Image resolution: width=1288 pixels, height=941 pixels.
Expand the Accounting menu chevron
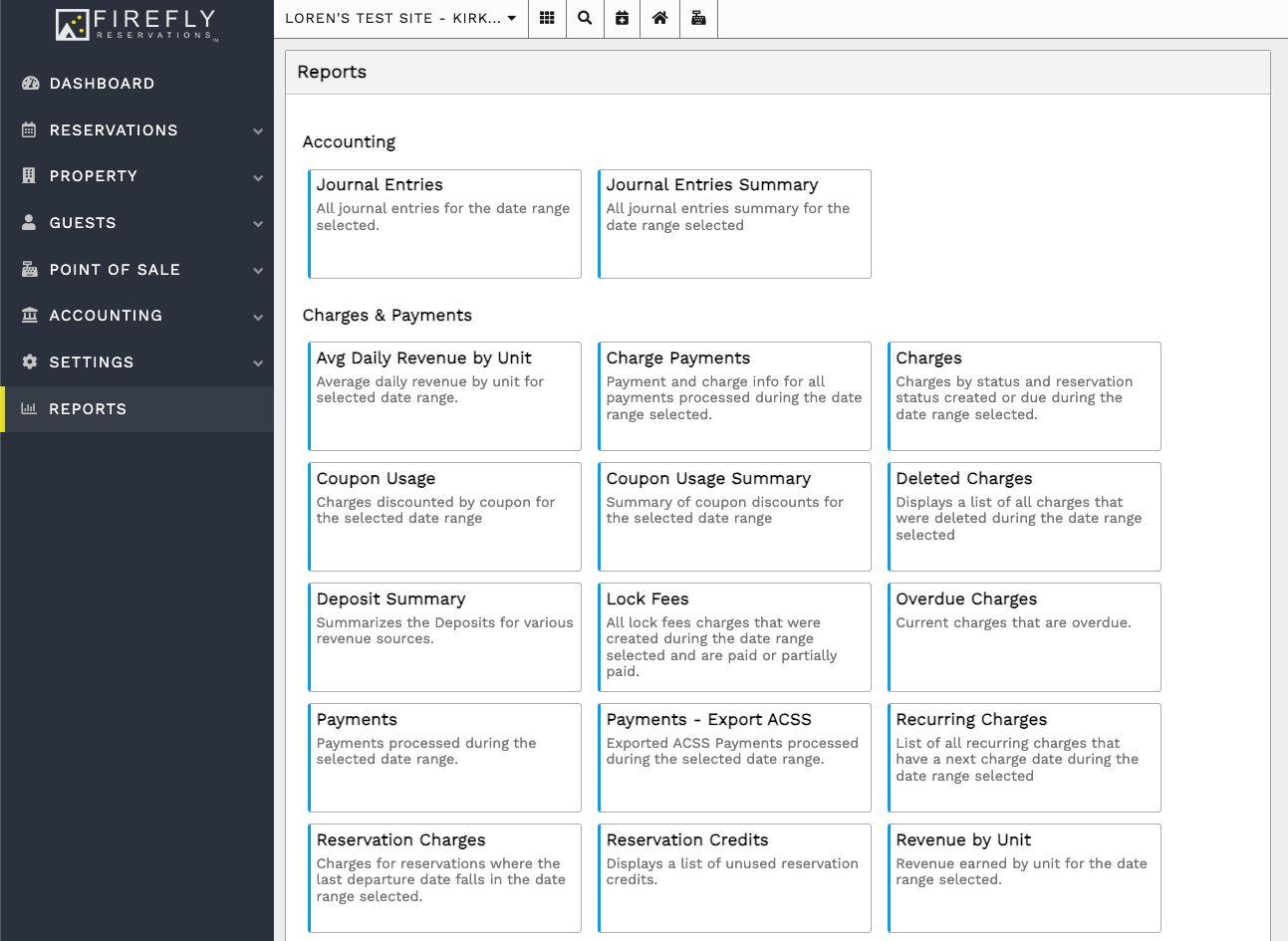[x=258, y=318]
